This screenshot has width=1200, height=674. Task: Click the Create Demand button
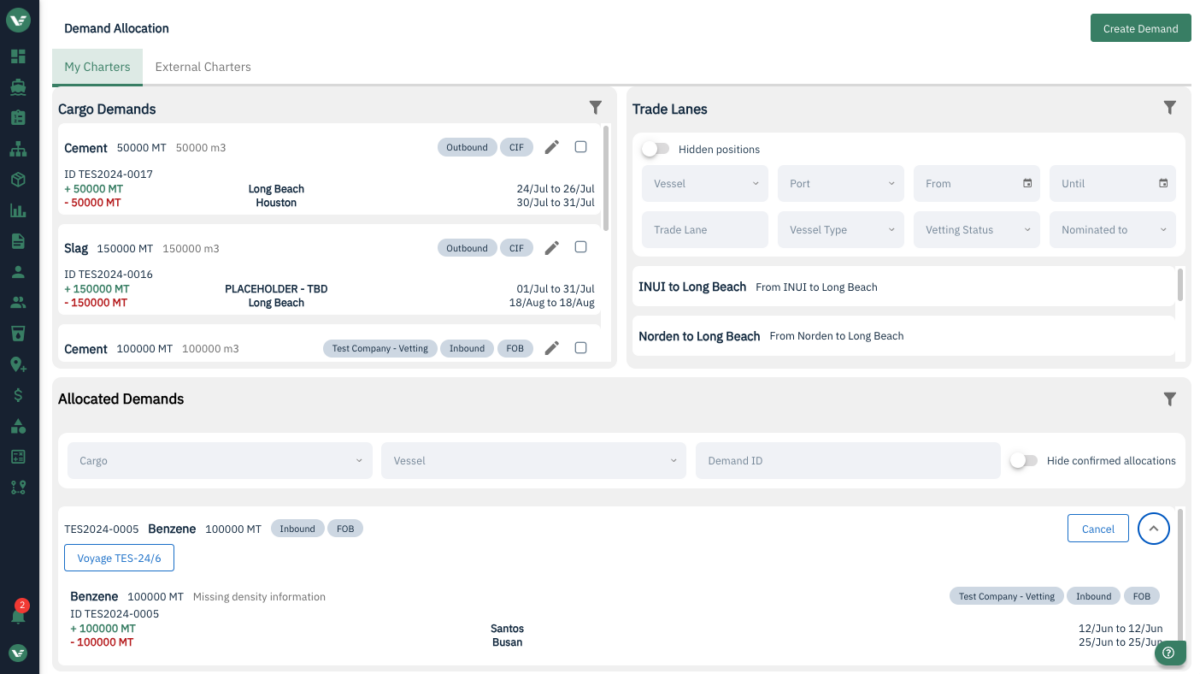1140,29
